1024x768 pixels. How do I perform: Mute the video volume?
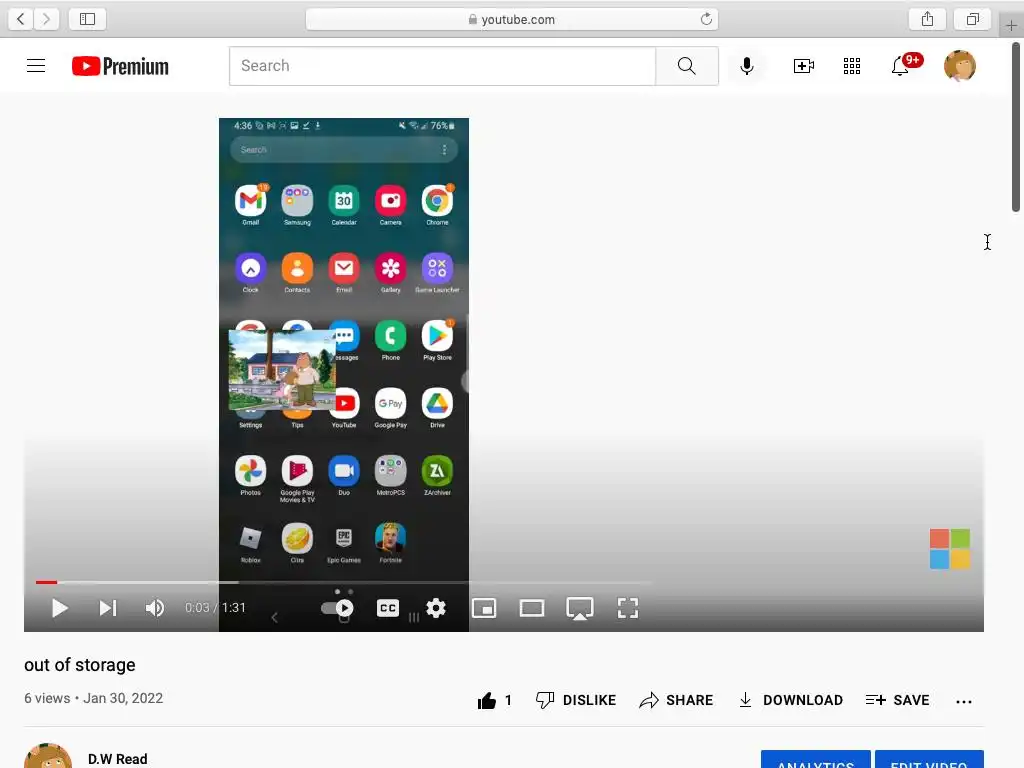click(155, 608)
